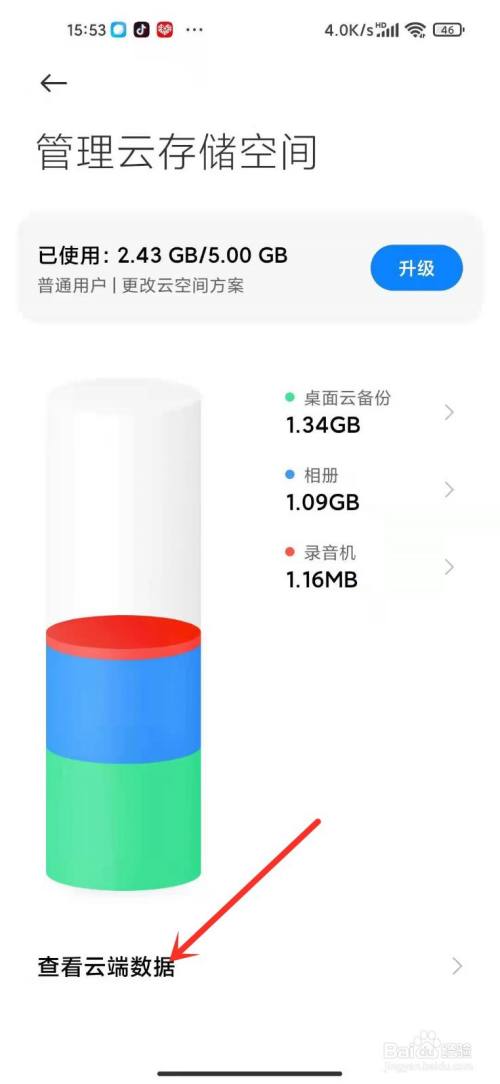The image size is (500, 1084).
Task: Tap the blue app notification icon
Action: tap(119, 30)
